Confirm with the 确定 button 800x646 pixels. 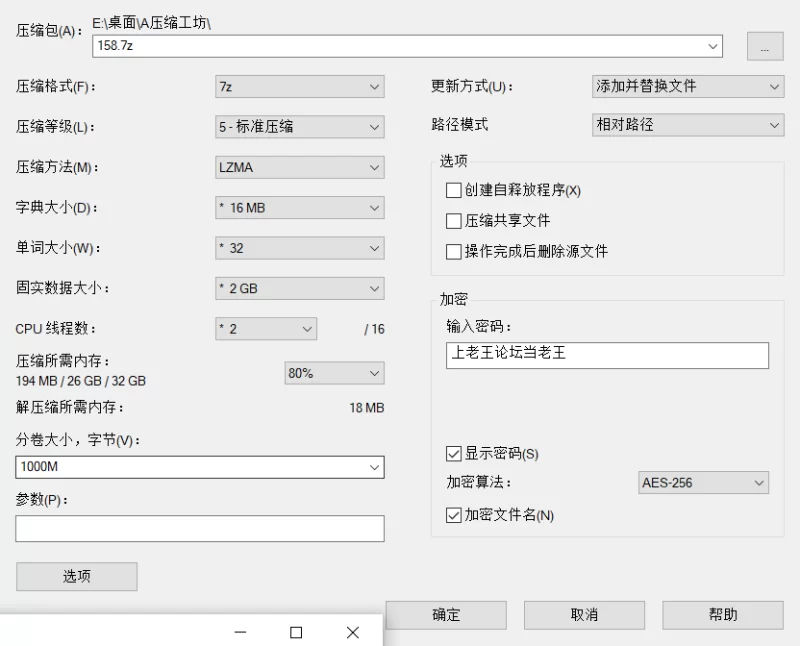point(446,615)
